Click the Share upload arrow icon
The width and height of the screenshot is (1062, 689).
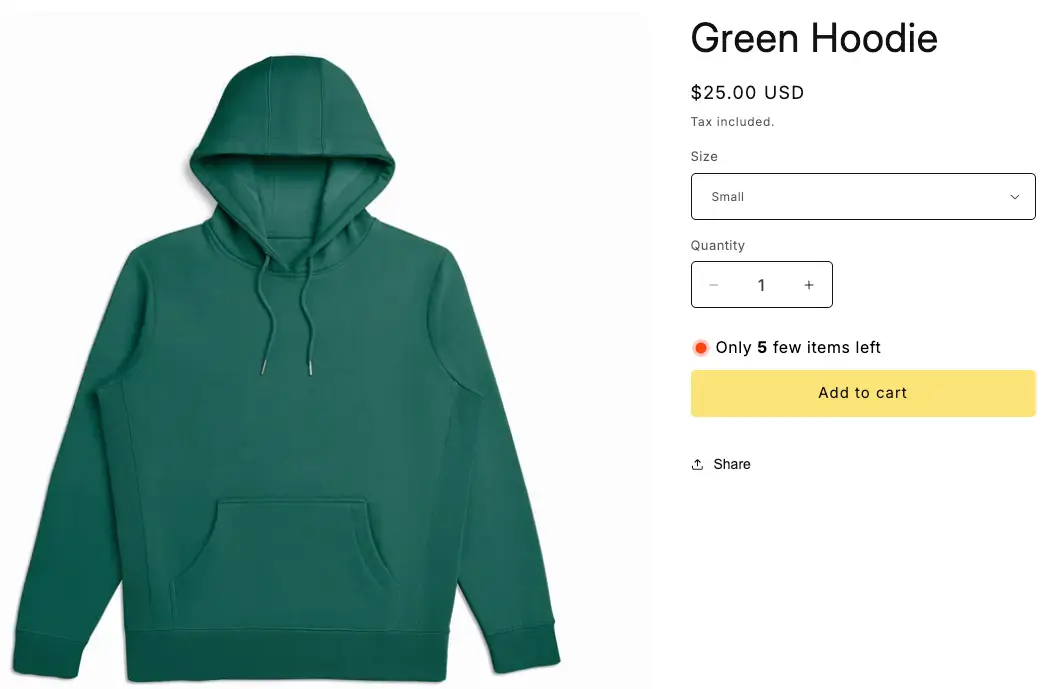(697, 464)
